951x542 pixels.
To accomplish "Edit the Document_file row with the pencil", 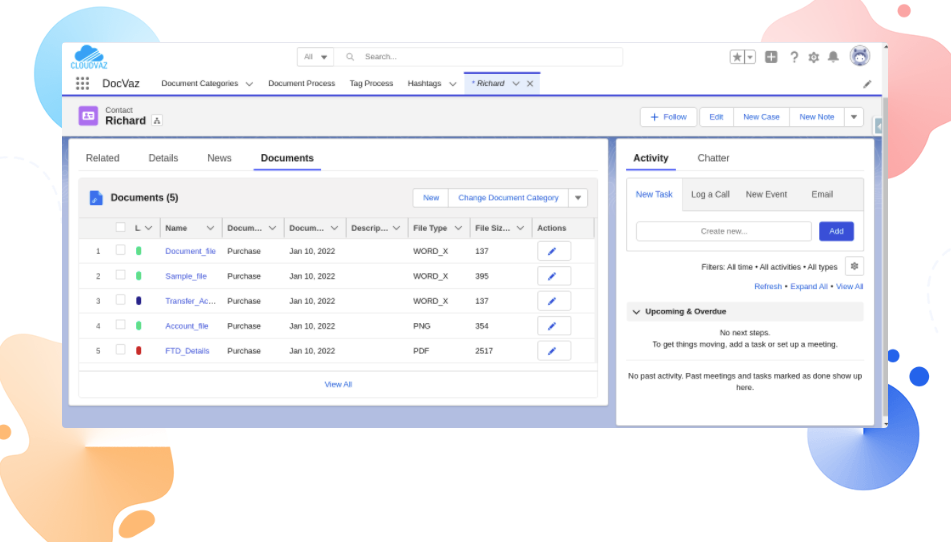I will (x=554, y=251).
